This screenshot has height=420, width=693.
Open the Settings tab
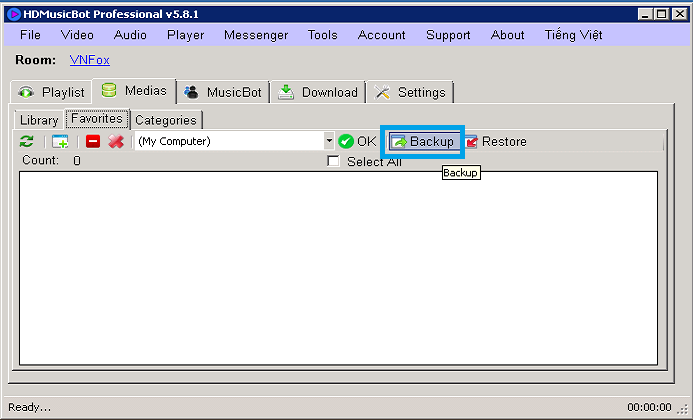(411, 92)
